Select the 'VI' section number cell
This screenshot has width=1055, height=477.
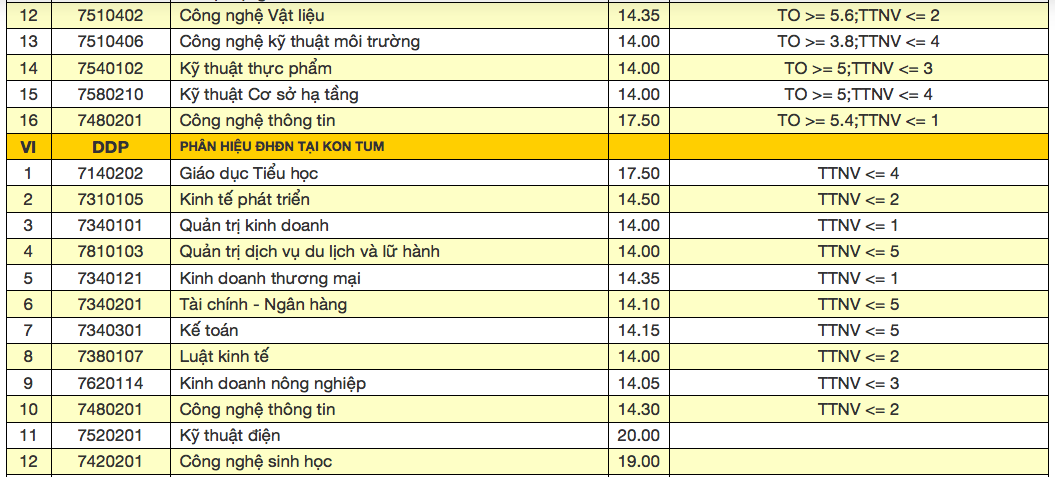click(28, 147)
